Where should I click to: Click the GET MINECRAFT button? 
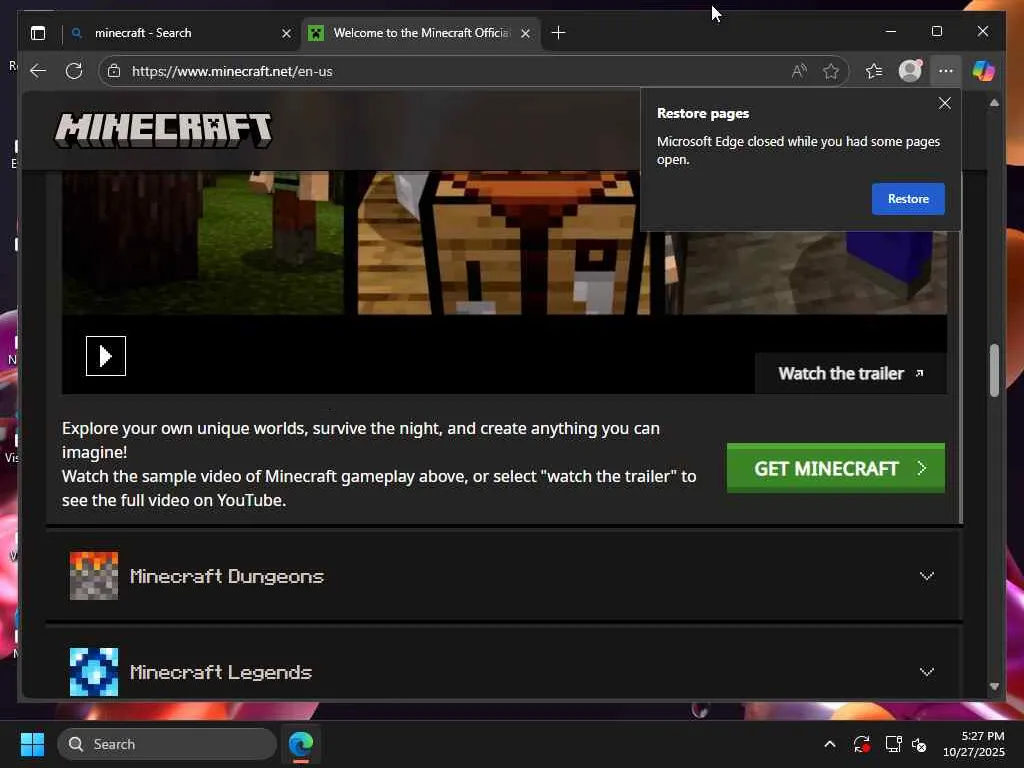(835, 468)
